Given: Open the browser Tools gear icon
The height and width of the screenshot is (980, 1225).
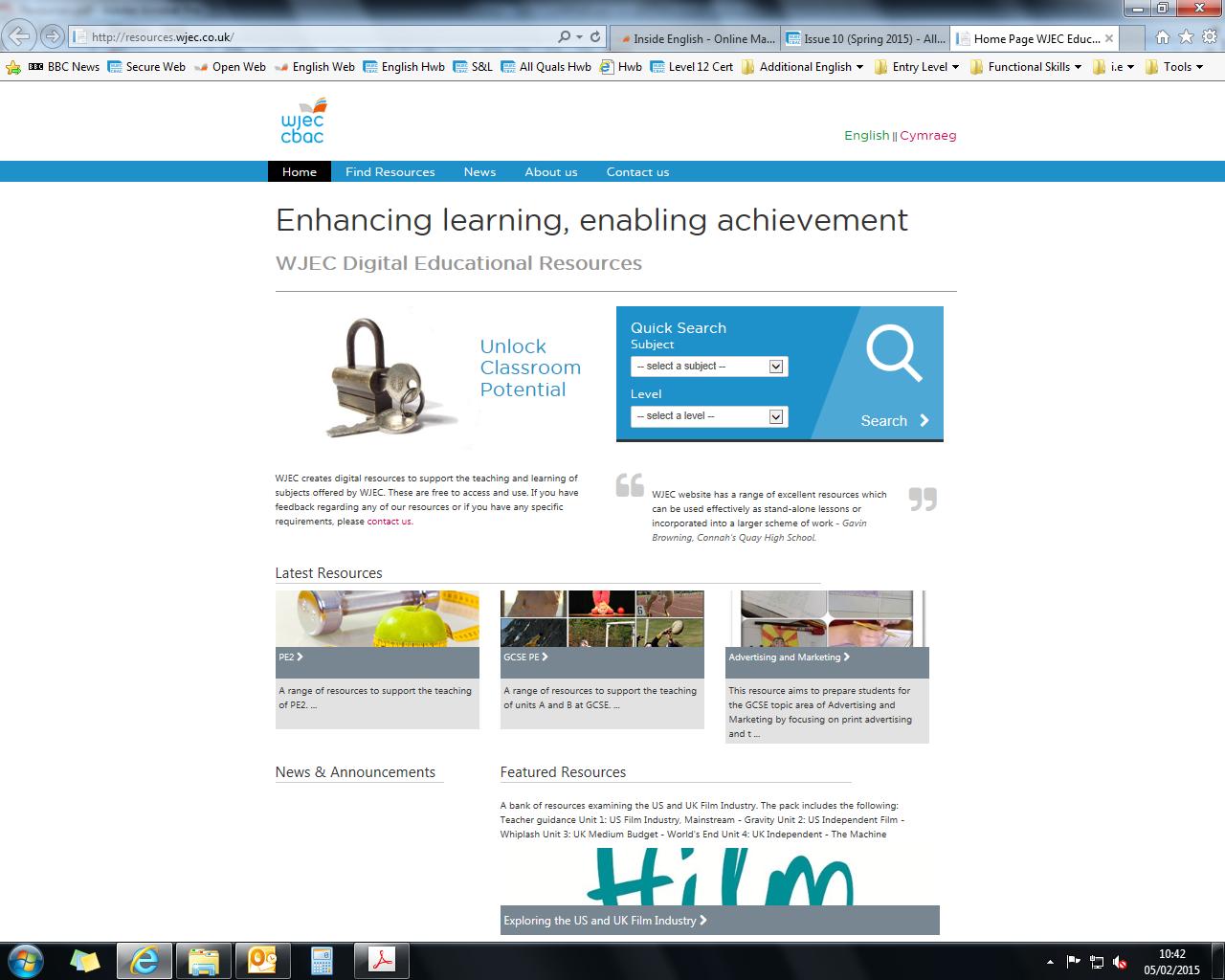Looking at the screenshot, I should 1209,37.
